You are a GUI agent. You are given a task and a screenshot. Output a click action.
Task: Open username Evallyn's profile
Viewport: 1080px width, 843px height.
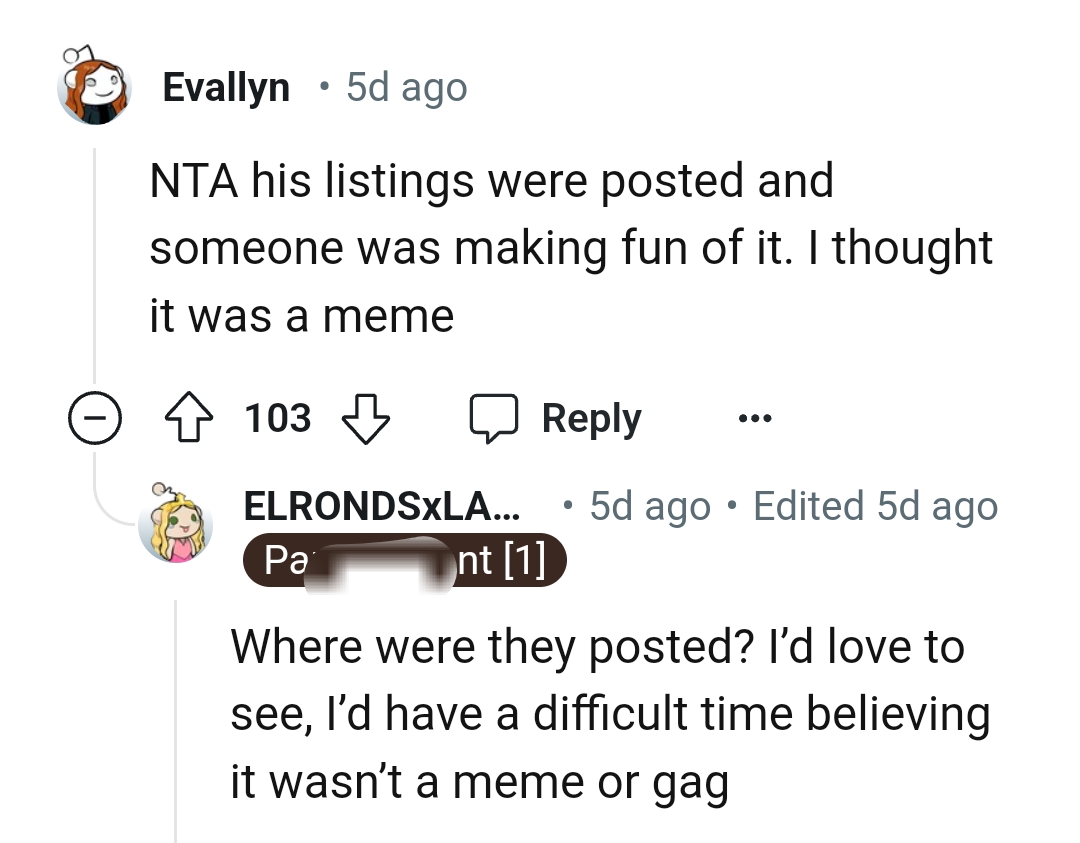click(226, 87)
